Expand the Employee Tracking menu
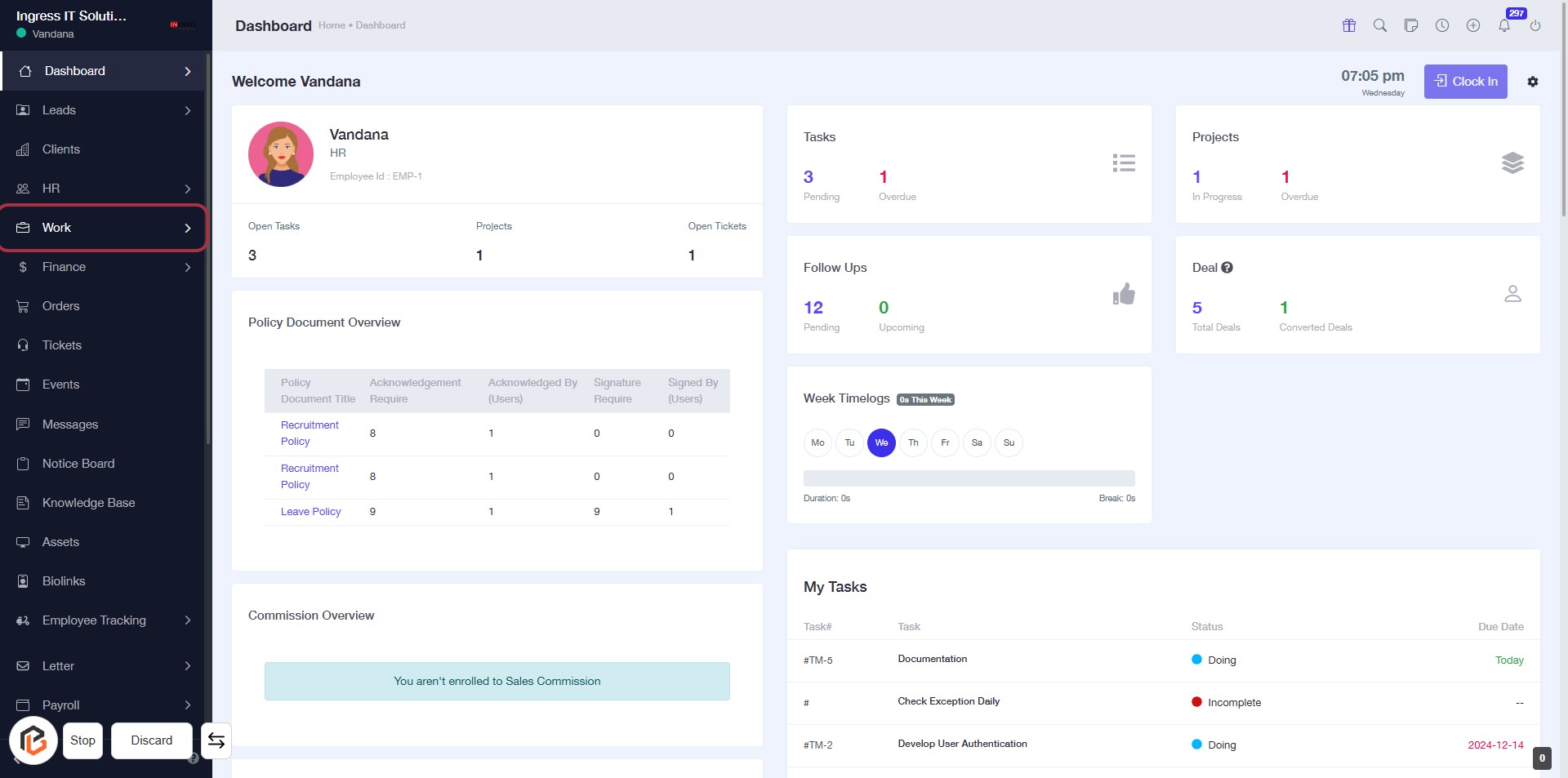1568x778 pixels. pos(103,620)
